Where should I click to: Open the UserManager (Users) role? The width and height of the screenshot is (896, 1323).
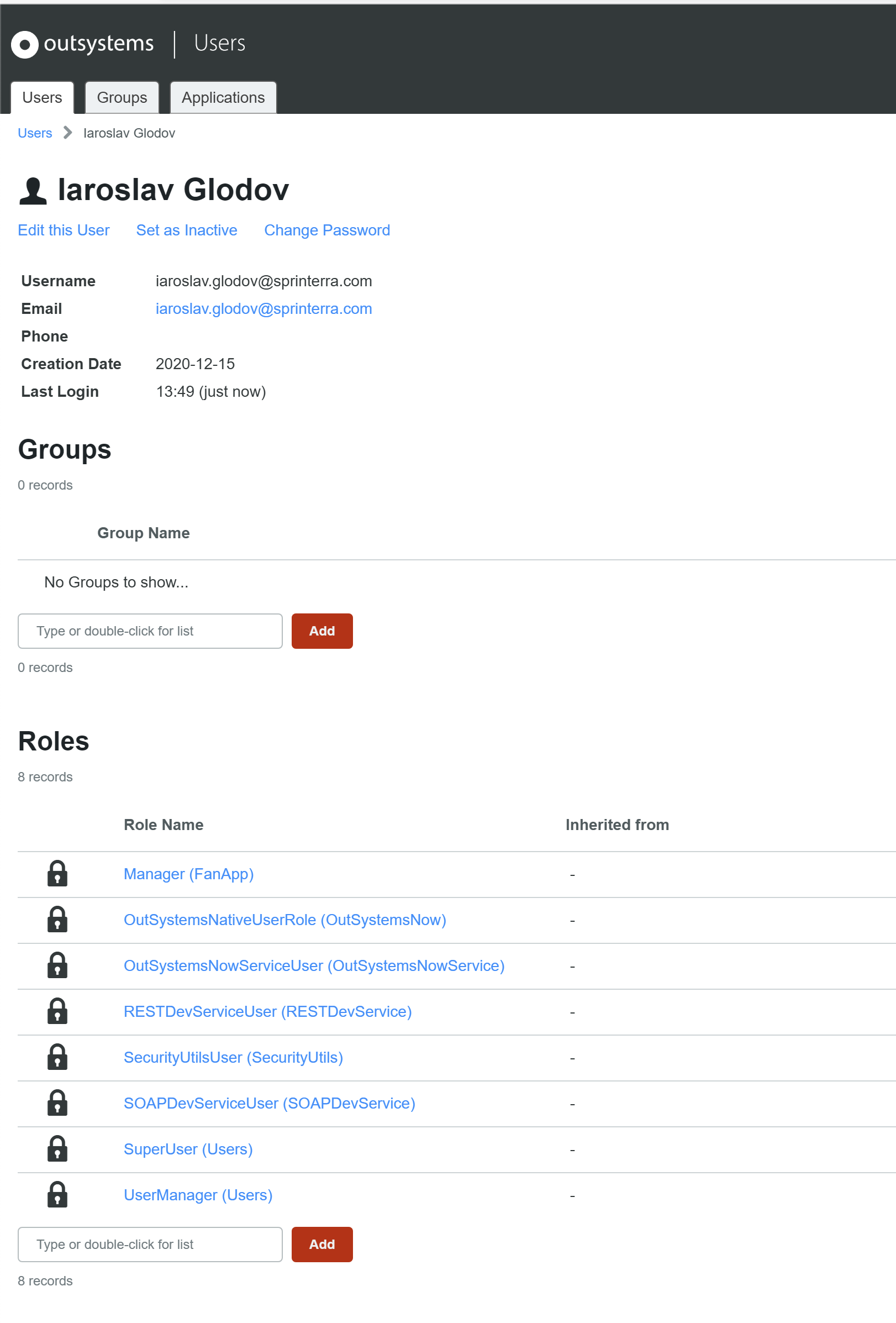(x=198, y=1195)
